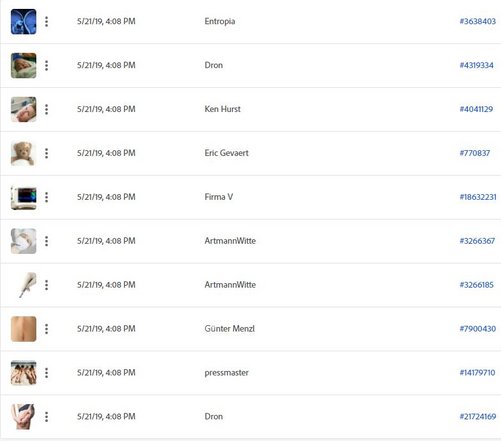
Task: Open the three-dot menu for the pressmaster row
Action: coord(46,373)
